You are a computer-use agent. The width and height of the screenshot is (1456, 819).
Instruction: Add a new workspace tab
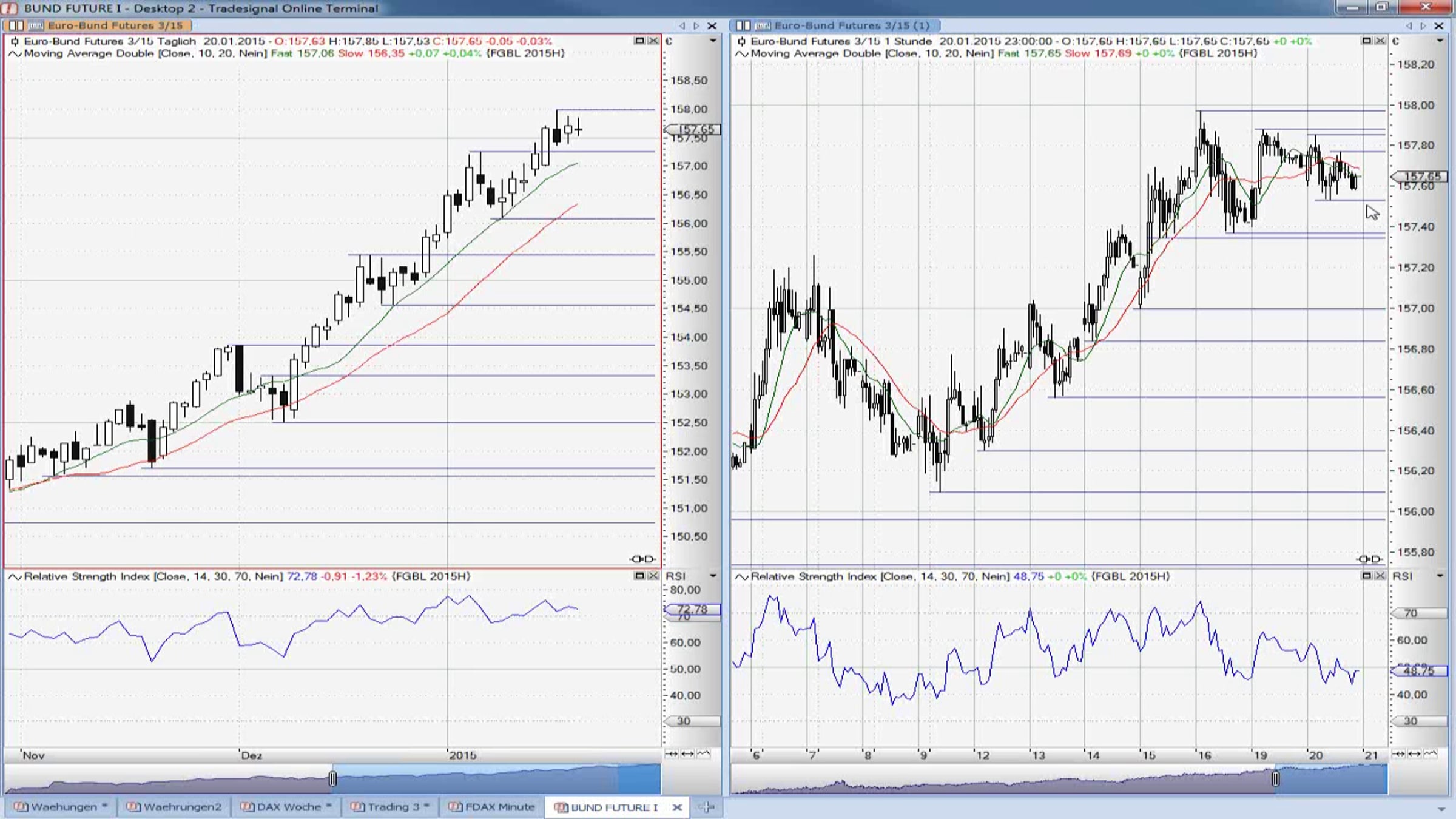tap(706, 807)
